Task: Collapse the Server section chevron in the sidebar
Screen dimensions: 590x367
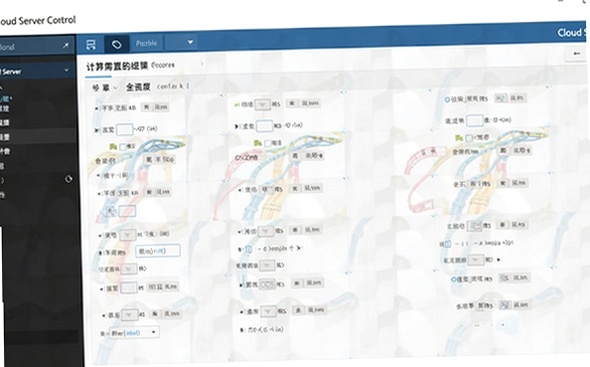Action: click(66, 70)
